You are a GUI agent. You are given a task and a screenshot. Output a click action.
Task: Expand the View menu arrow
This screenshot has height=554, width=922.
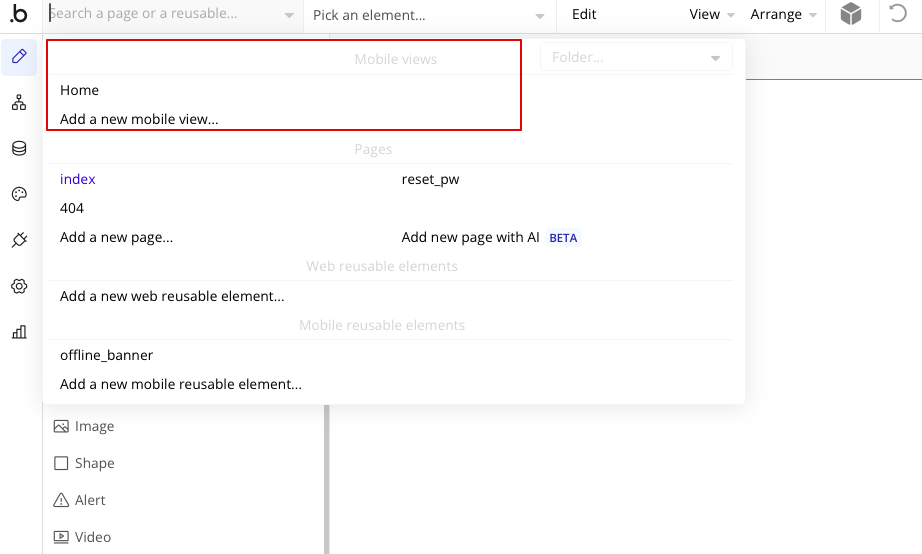tap(731, 15)
